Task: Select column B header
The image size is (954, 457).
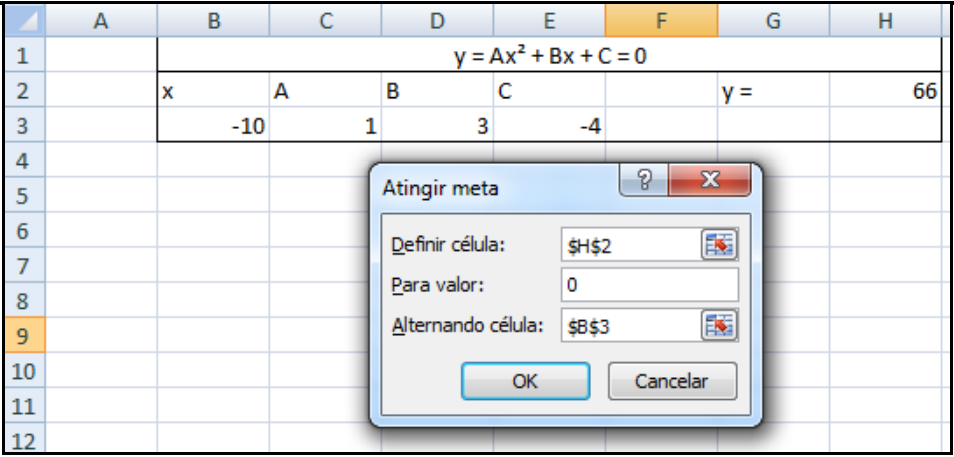Action: (x=213, y=18)
